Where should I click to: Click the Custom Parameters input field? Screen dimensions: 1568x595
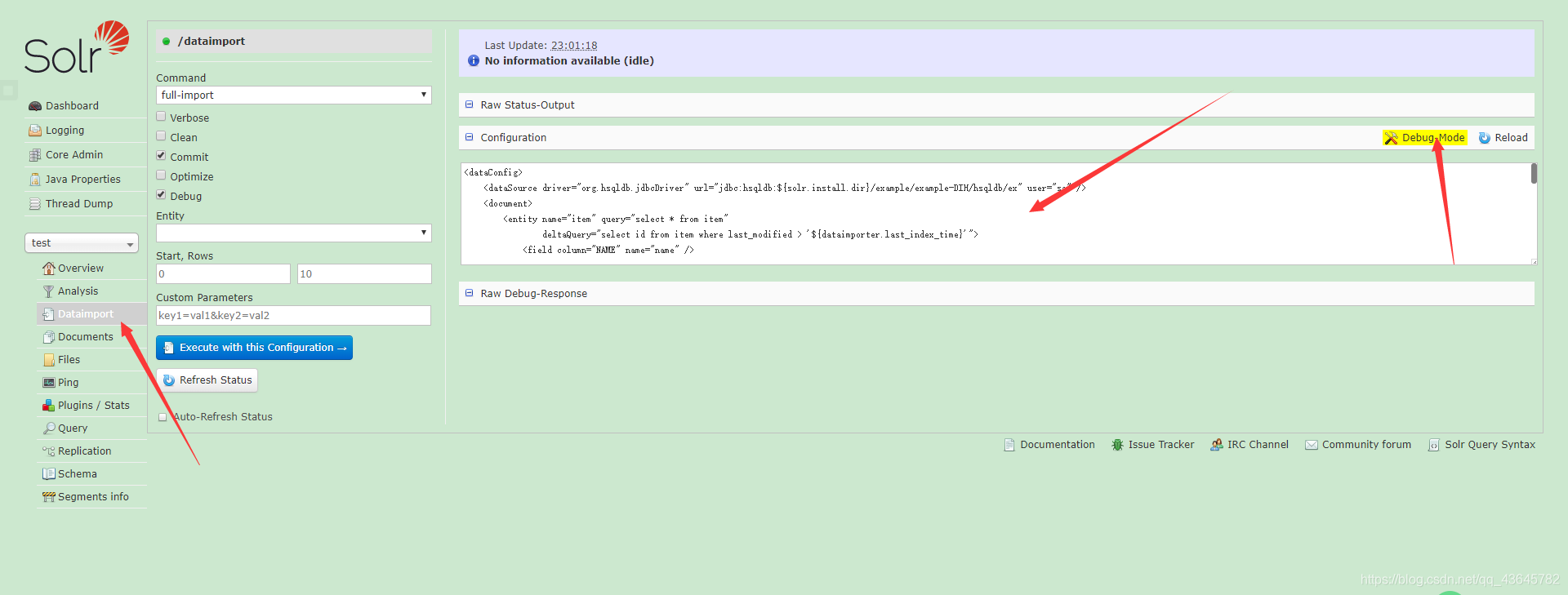(x=293, y=315)
